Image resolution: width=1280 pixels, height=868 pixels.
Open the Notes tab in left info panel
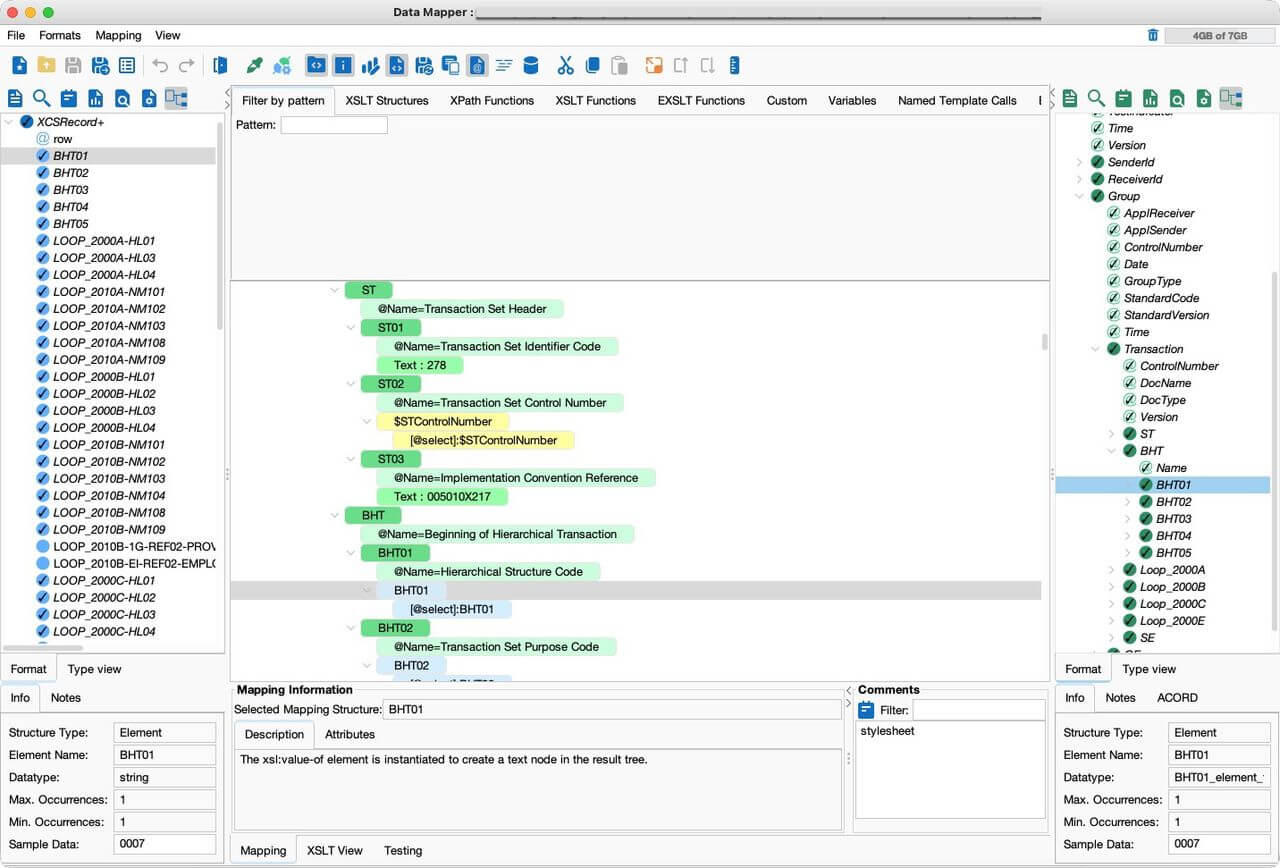click(66, 697)
